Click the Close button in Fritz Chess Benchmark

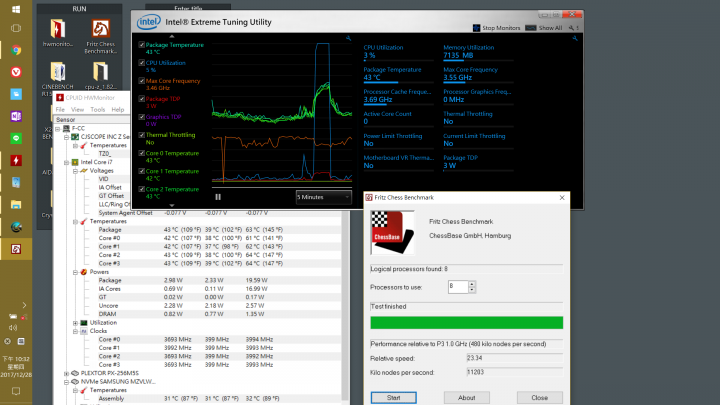point(540,398)
